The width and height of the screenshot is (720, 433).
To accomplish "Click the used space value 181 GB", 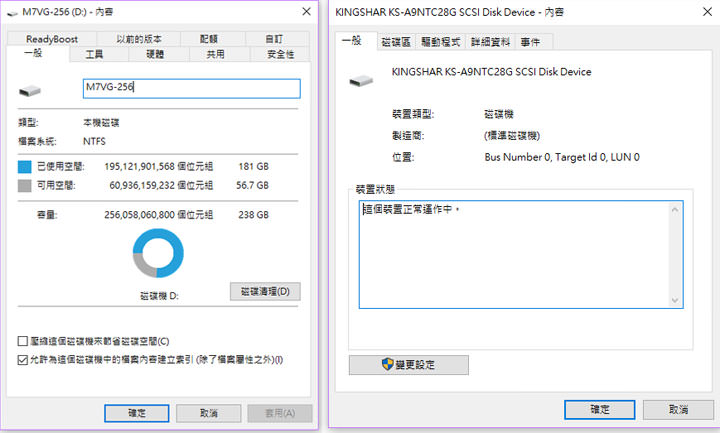I will (x=253, y=167).
